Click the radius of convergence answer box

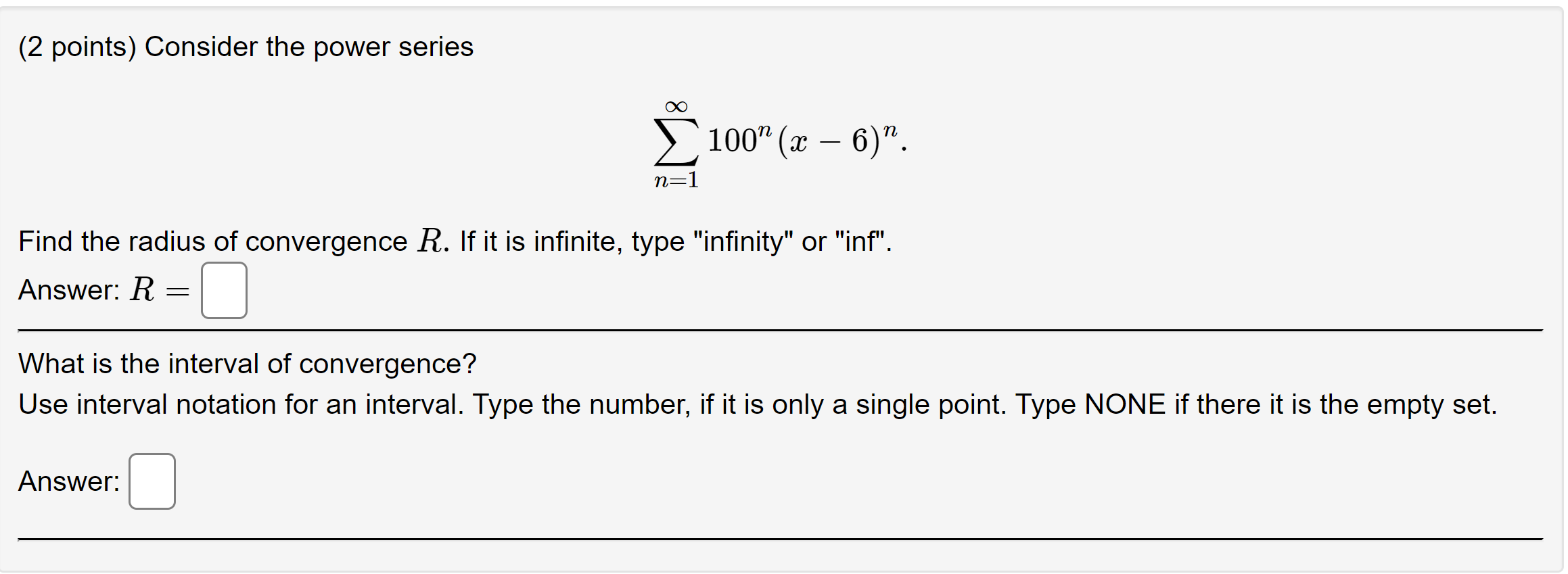pyautogui.click(x=223, y=291)
